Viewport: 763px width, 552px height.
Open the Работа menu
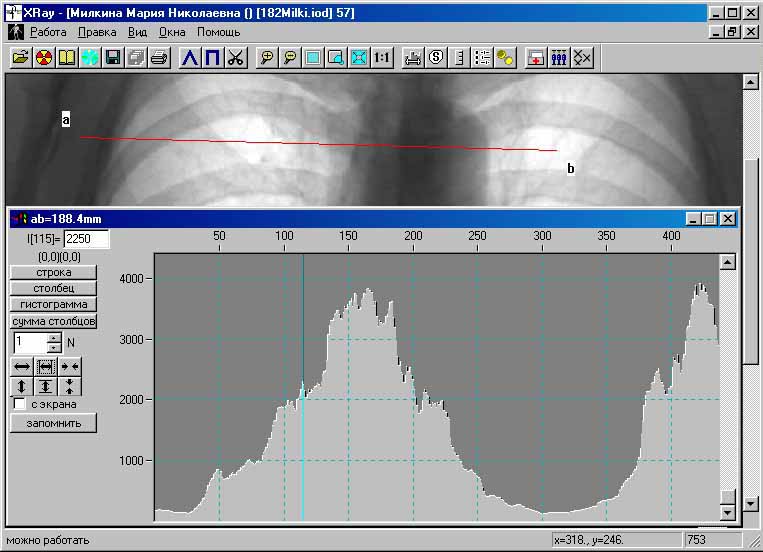(x=48, y=32)
